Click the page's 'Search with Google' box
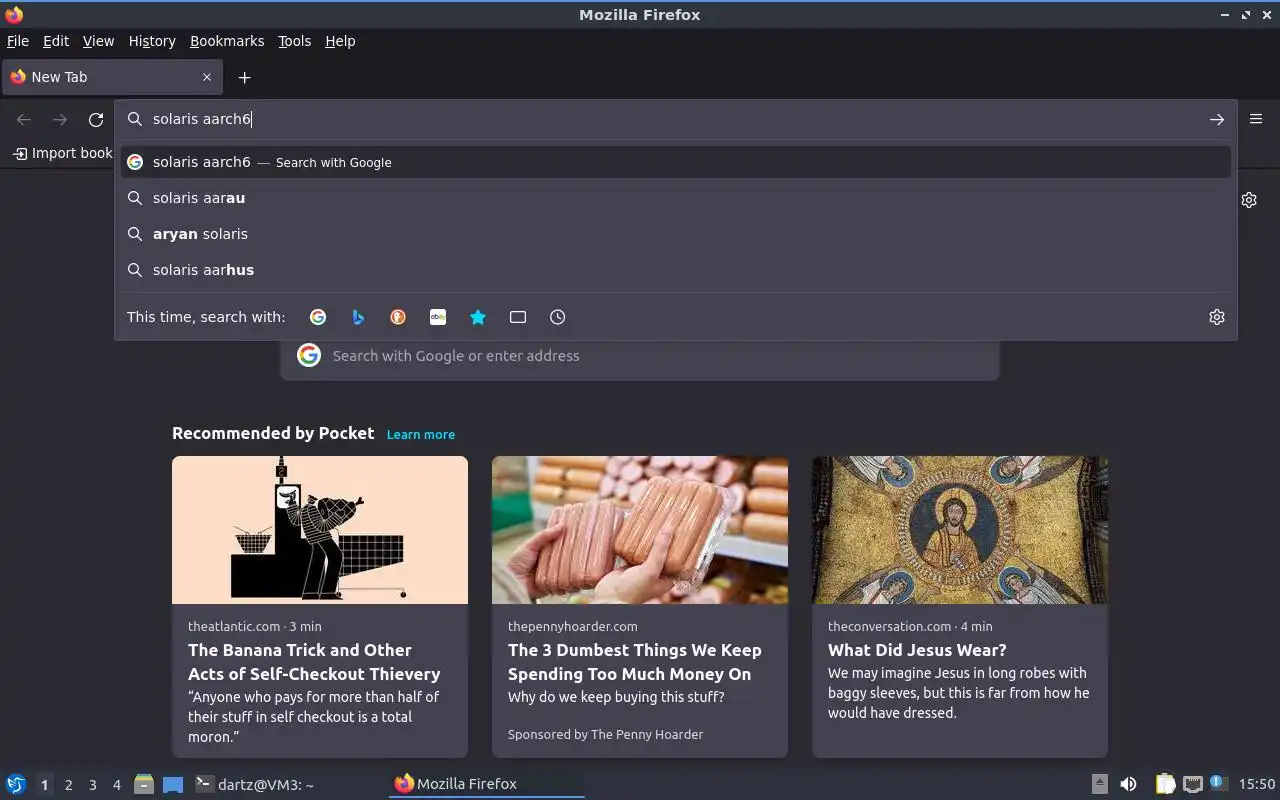Screen dimensions: 1280x800 [x=640, y=356]
